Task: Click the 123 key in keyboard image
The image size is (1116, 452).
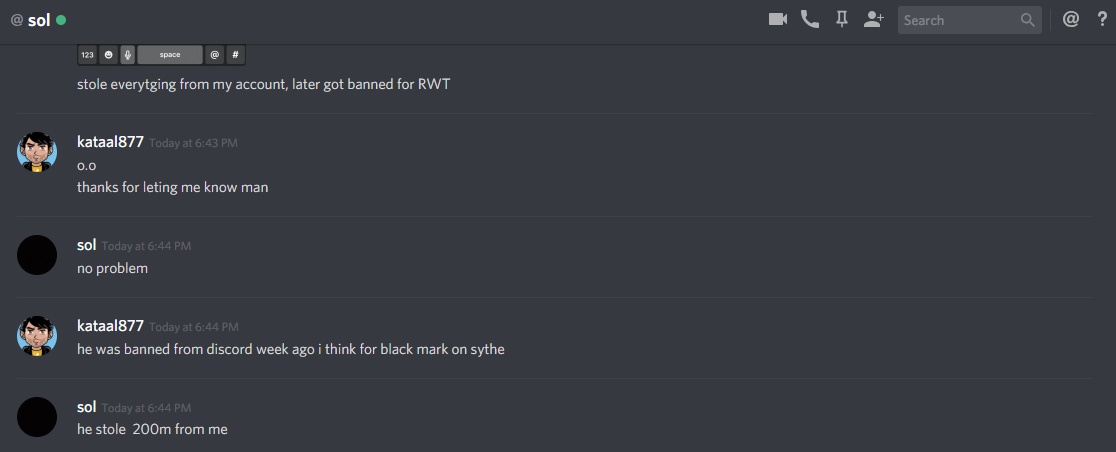Action: pyautogui.click(x=87, y=55)
